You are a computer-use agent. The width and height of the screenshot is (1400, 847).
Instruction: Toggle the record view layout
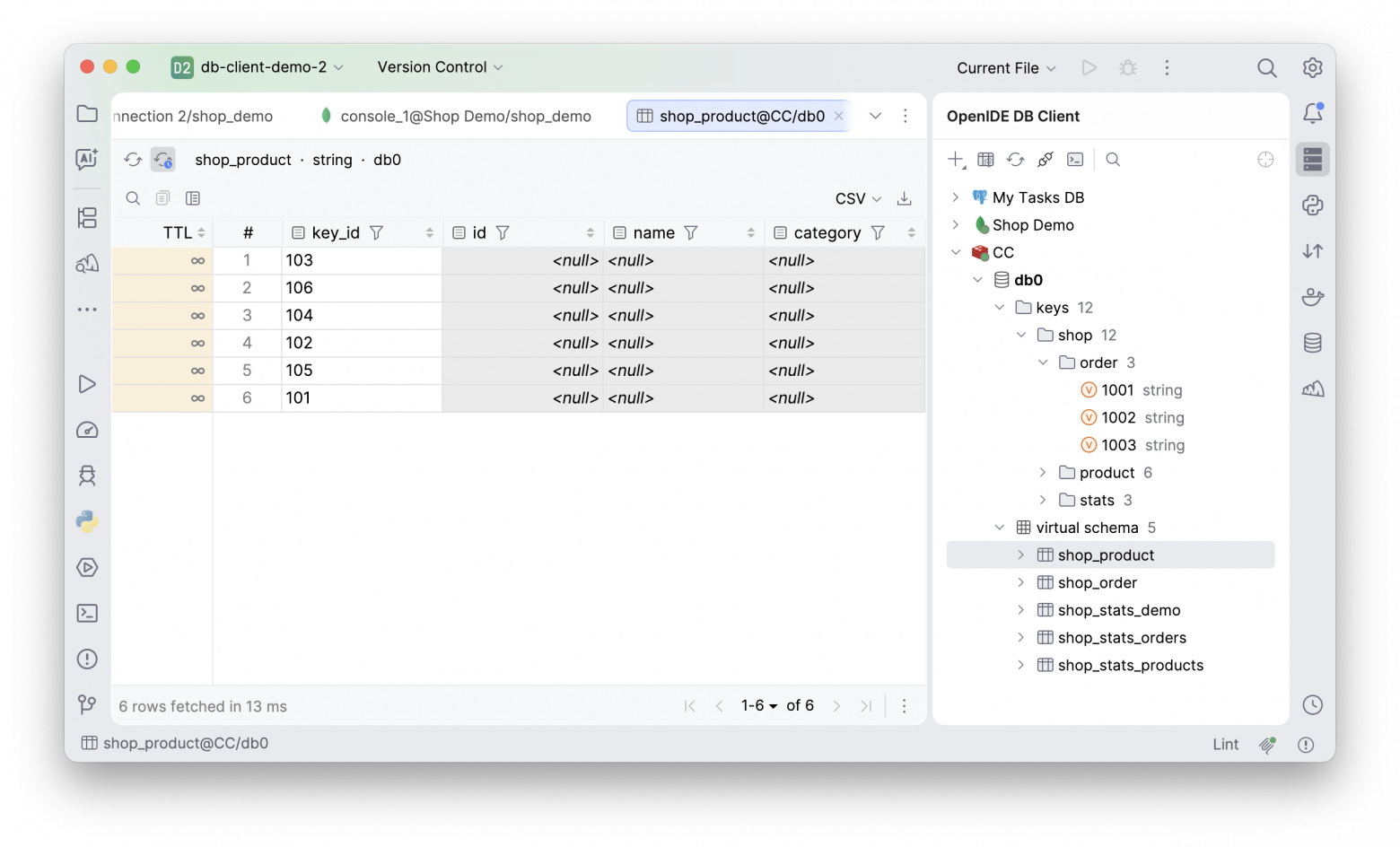click(x=193, y=198)
